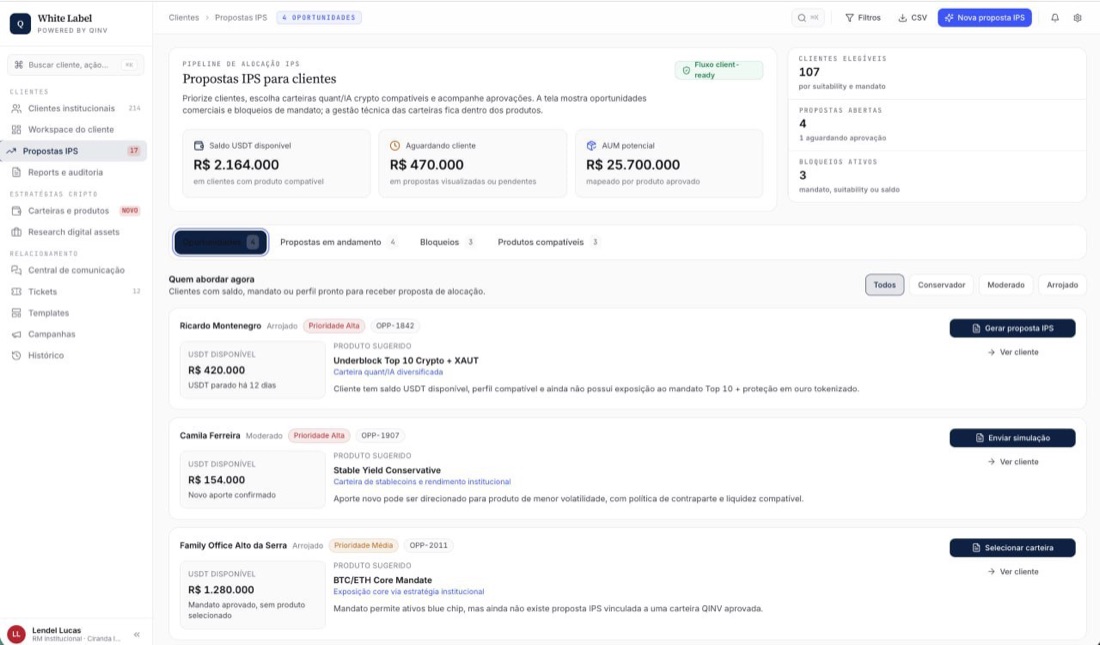Click the 4 Oportunidades badge
1100x645 pixels.
coord(319,18)
